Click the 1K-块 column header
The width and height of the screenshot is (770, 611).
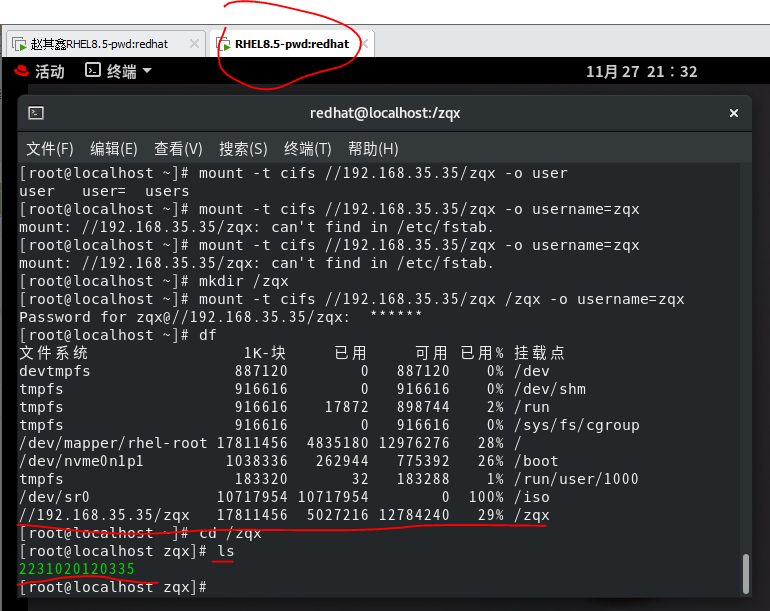[265, 353]
